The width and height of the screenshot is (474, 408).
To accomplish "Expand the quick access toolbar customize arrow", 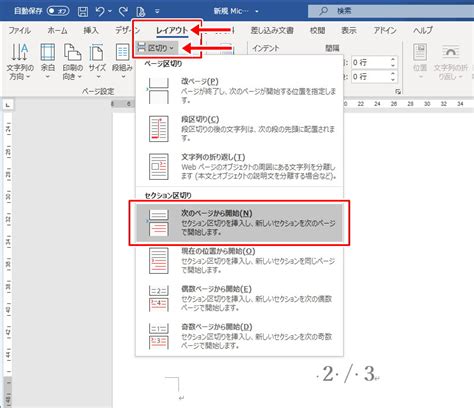I will pos(157,12).
